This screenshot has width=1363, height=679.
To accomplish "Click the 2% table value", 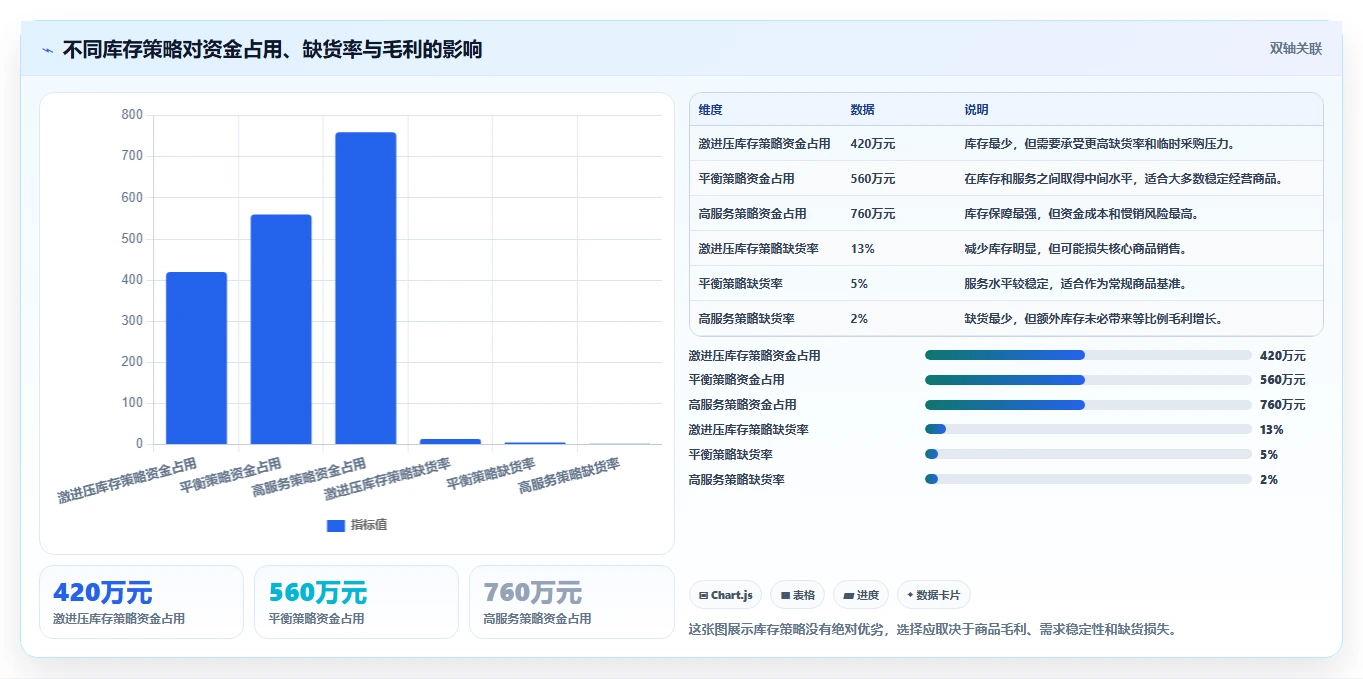I will point(859,319).
